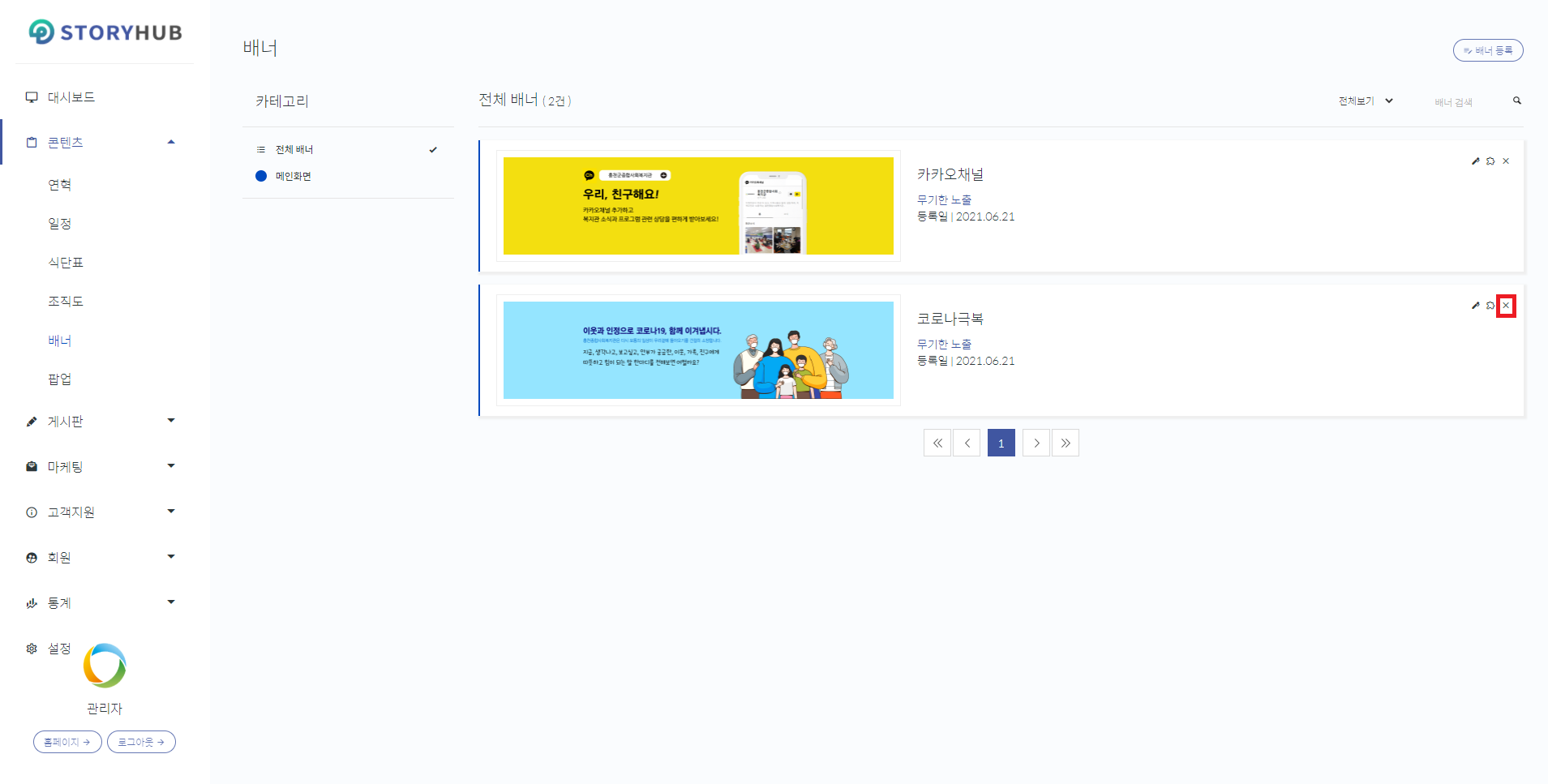Delete the 카카오채널 banner with X icon
This screenshot has height=784, width=1548.
[1506, 161]
